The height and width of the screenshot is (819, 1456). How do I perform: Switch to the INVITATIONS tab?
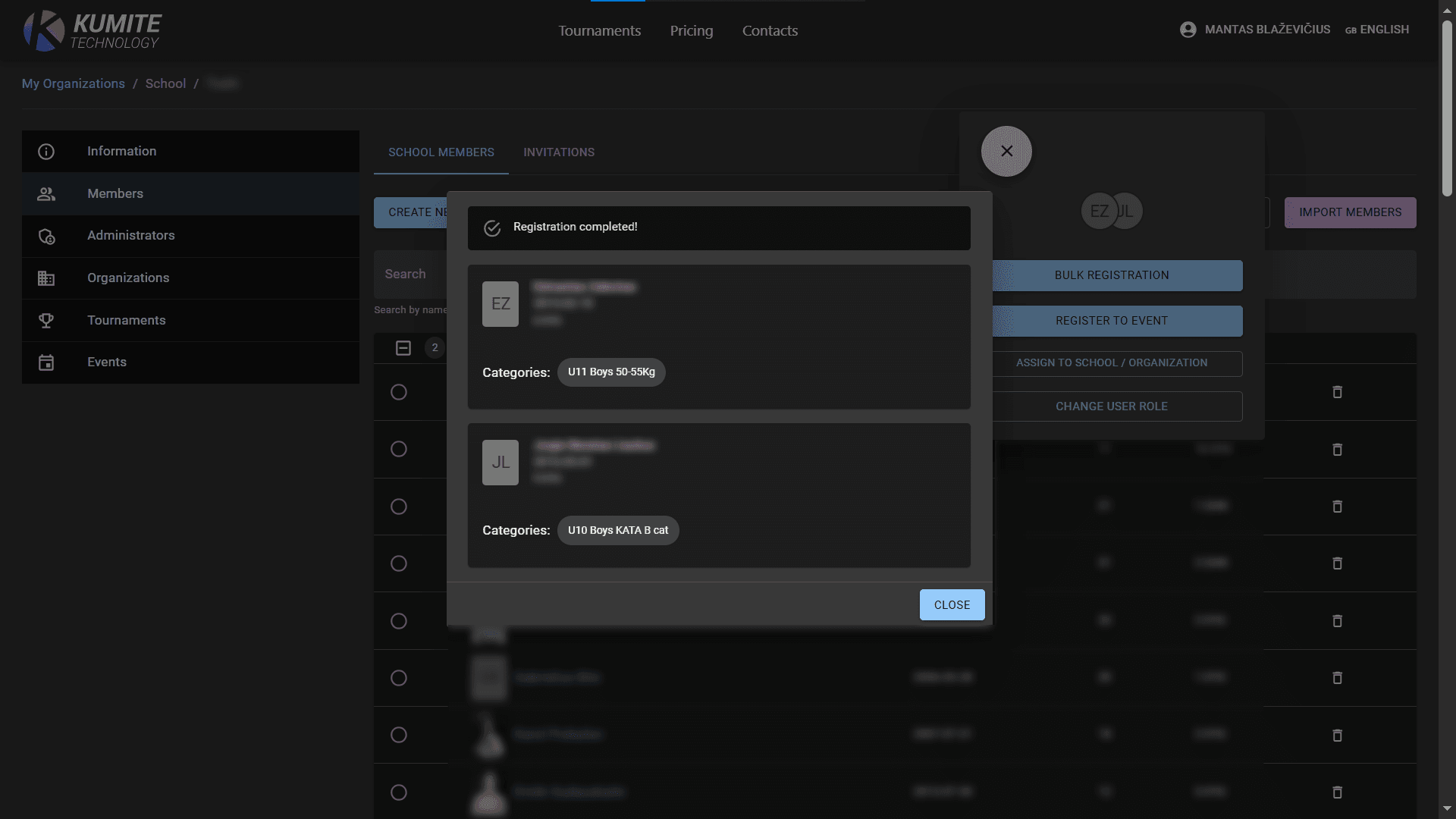click(x=559, y=152)
